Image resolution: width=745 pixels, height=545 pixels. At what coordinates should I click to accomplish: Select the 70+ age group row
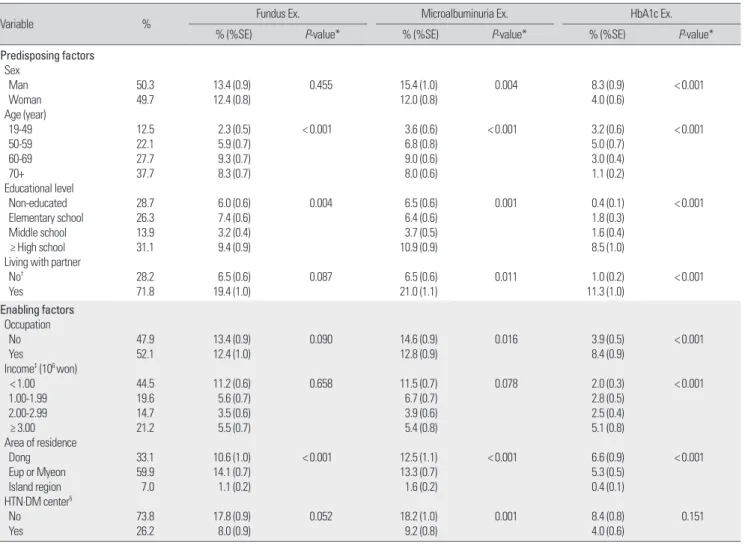point(372,173)
